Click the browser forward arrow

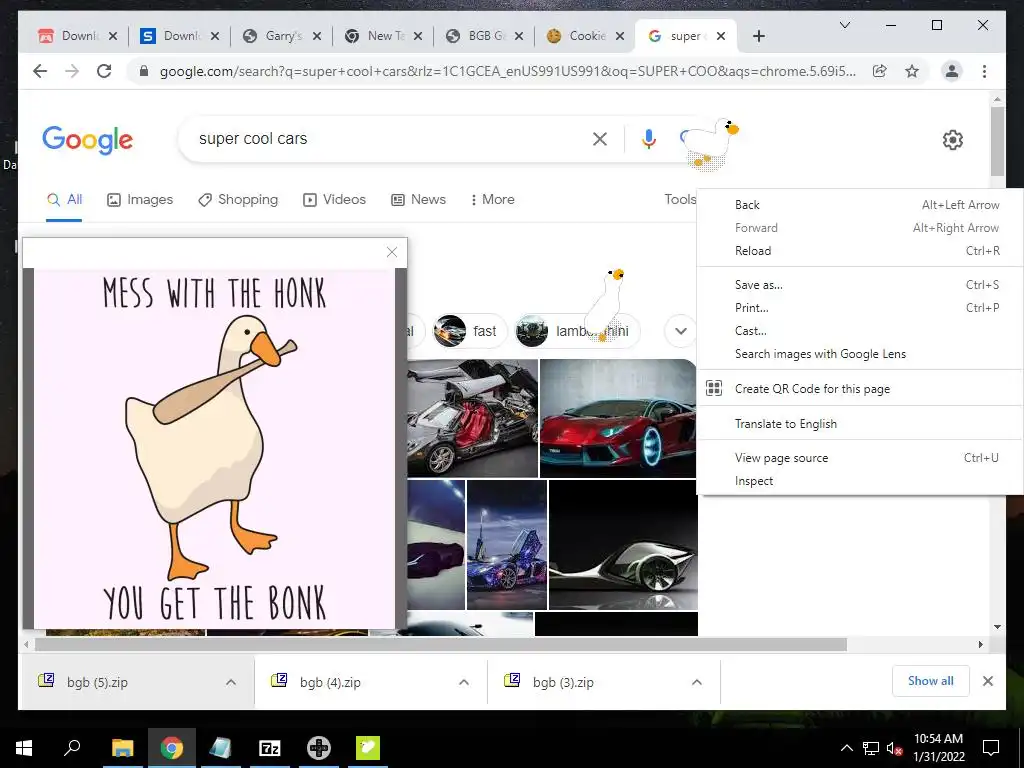click(72, 71)
